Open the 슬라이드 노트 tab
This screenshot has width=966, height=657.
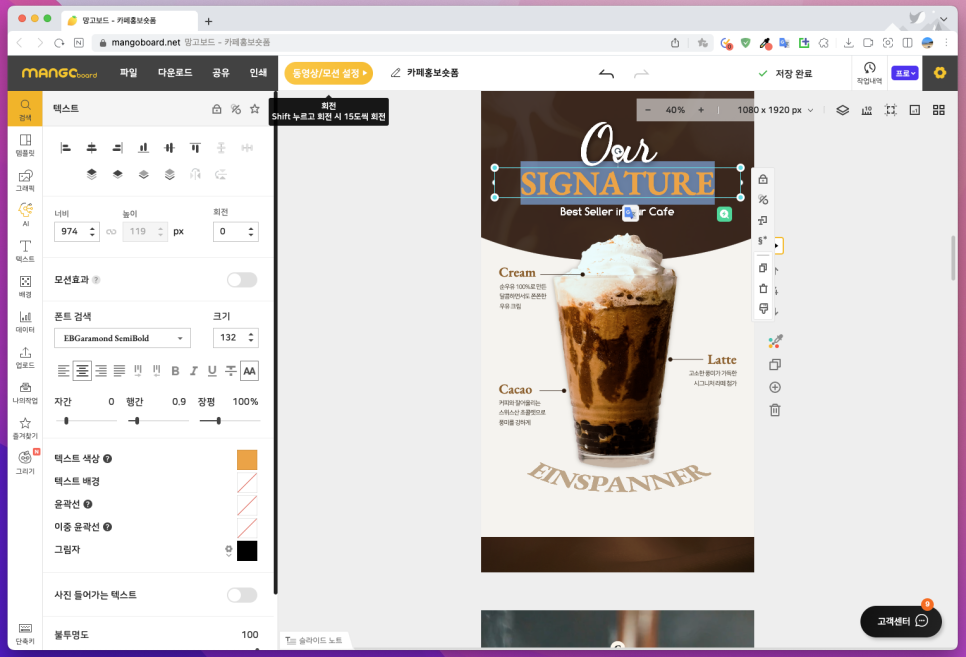coord(314,640)
